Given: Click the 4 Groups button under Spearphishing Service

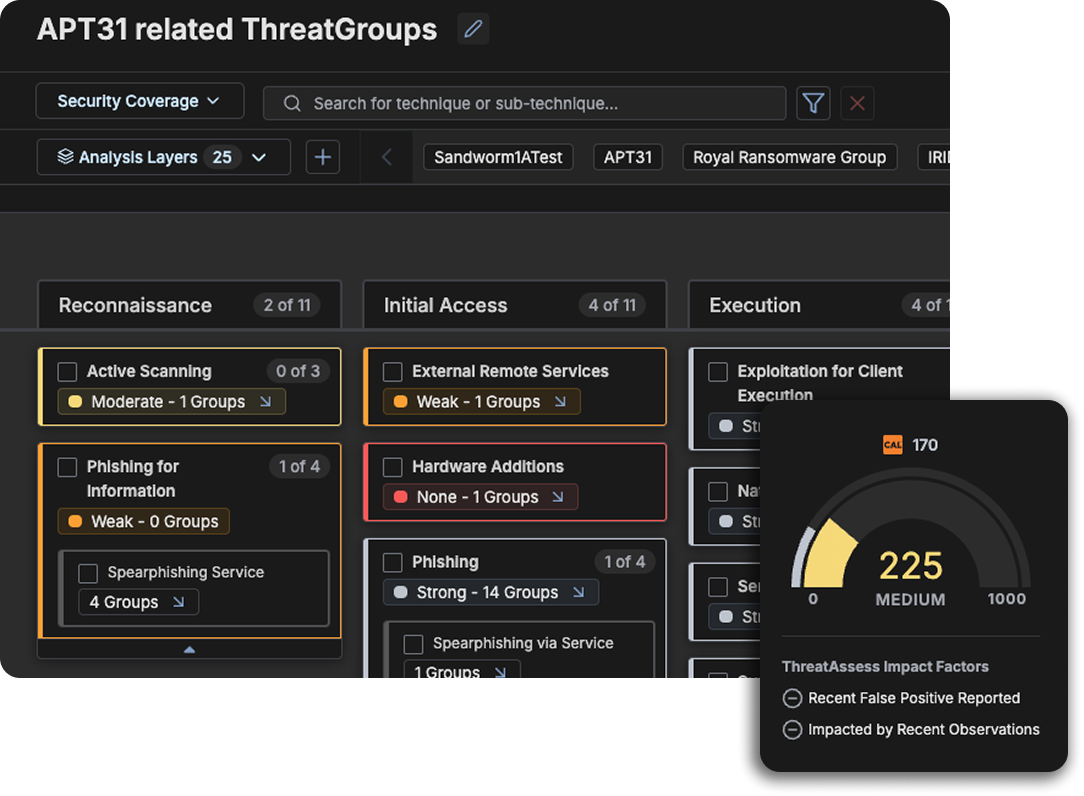Looking at the screenshot, I should 138,602.
